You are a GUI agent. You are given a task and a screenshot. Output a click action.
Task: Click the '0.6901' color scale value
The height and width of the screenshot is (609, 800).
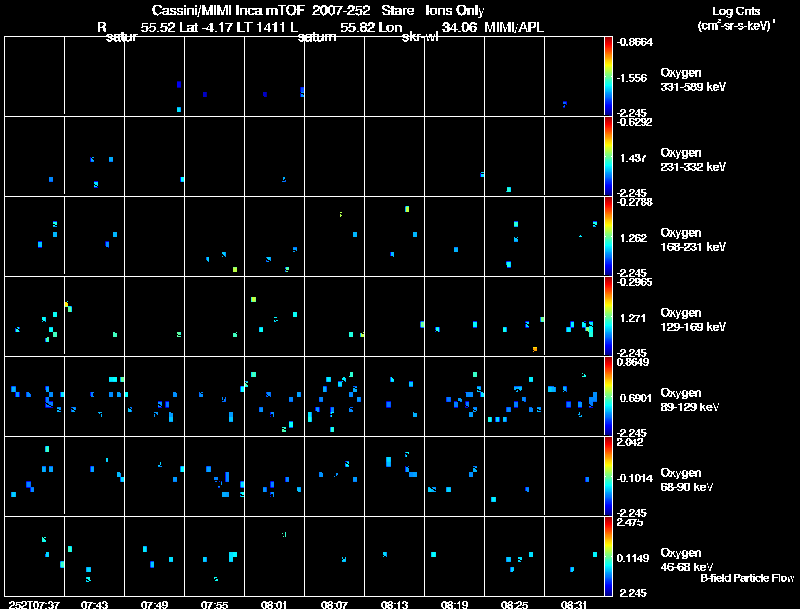click(x=636, y=398)
